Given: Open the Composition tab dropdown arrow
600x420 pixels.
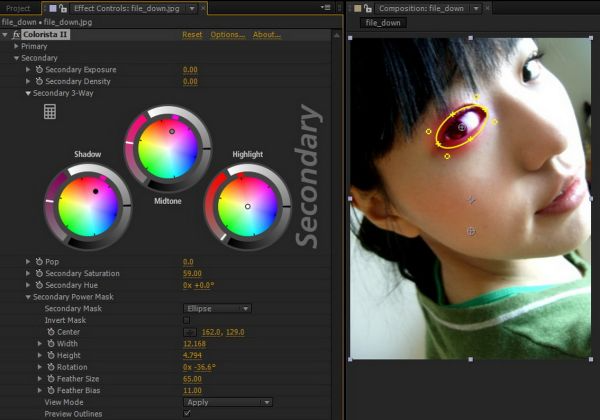Looking at the screenshot, I should pyautogui.click(x=476, y=8).
